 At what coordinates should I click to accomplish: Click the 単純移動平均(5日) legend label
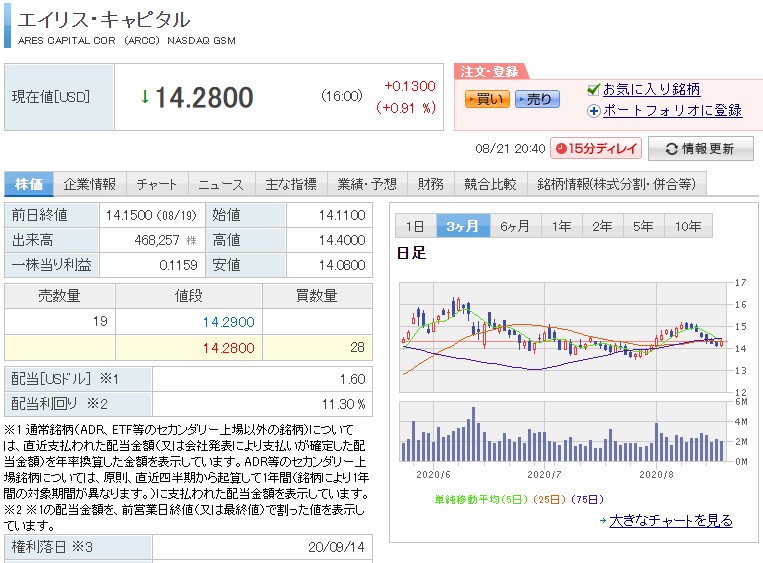[481, 499]
